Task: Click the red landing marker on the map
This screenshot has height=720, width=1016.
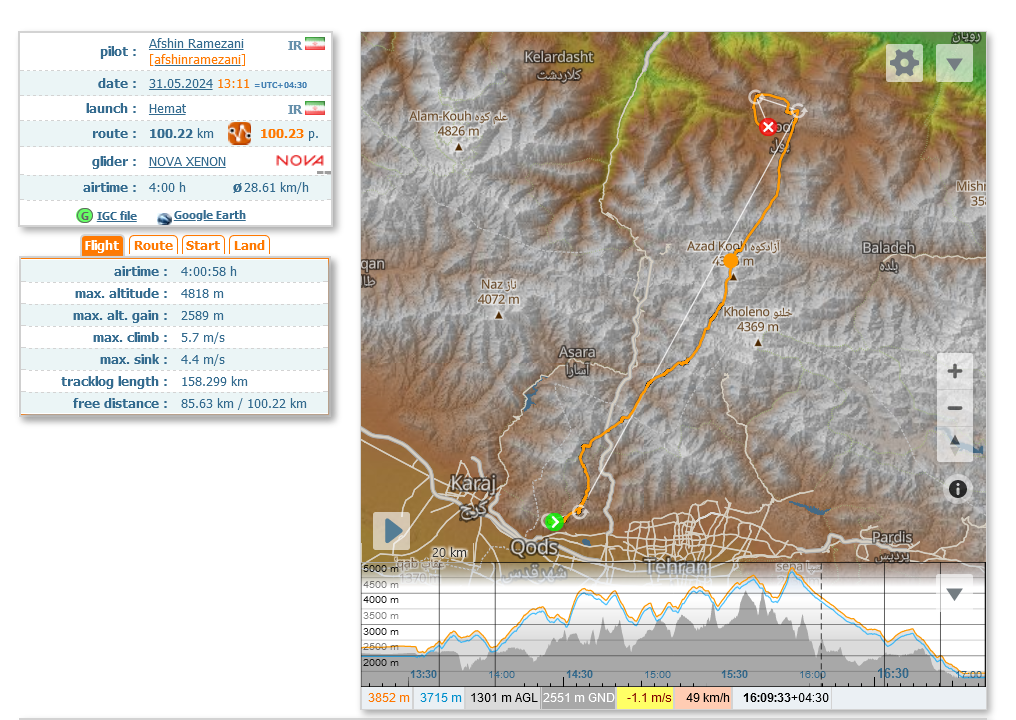Action: click(x=768, y=127)
